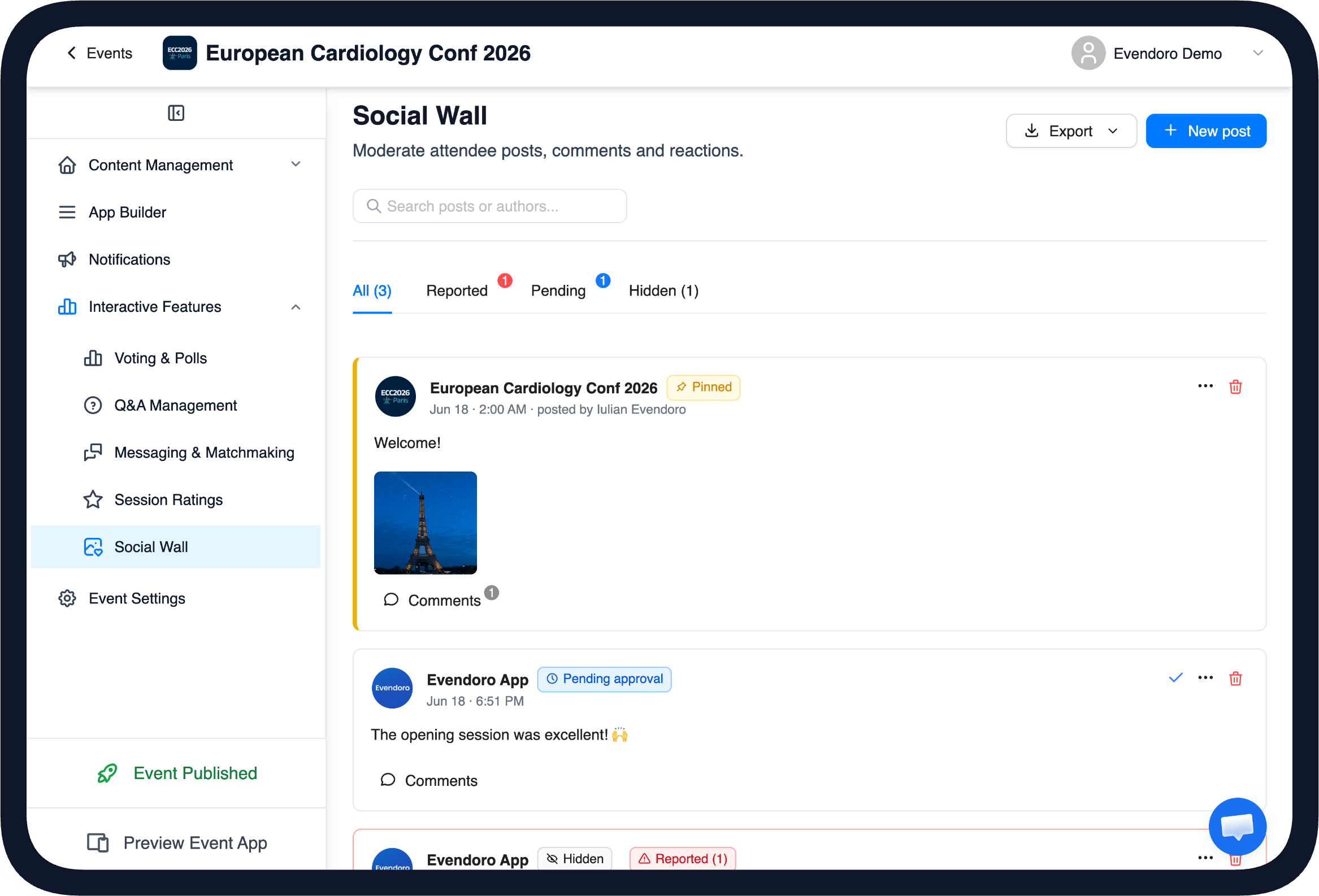Open Q&A Management
This screenshot has width=1319, height=896.
pyautogui.click(x=175, y=405)
